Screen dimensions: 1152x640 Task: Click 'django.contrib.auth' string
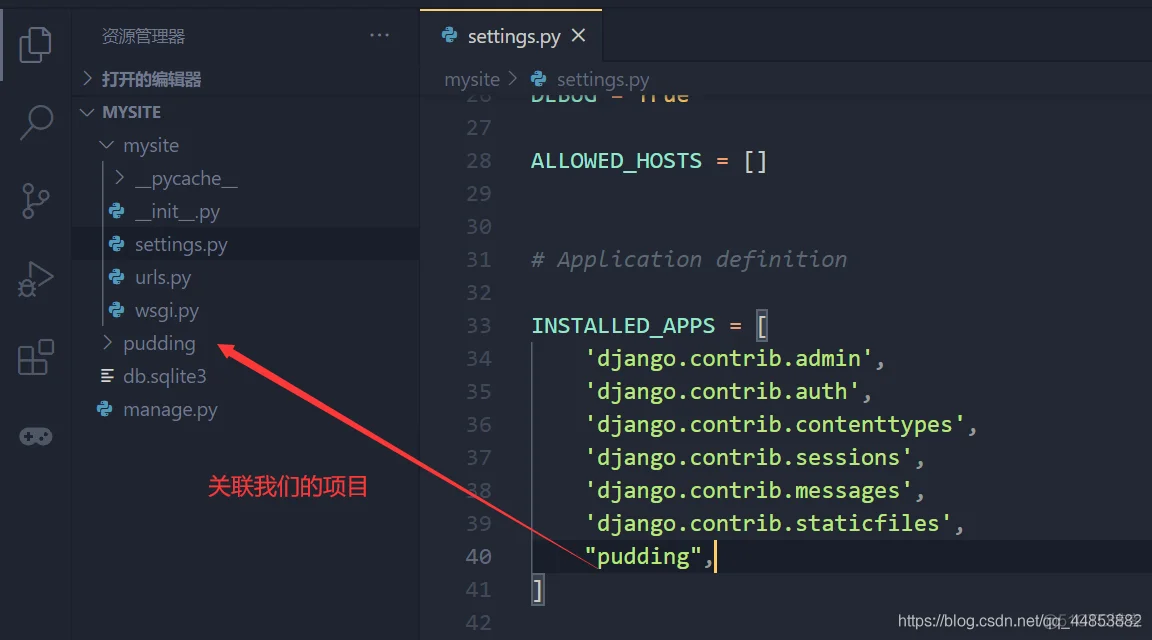click(722, 392)
